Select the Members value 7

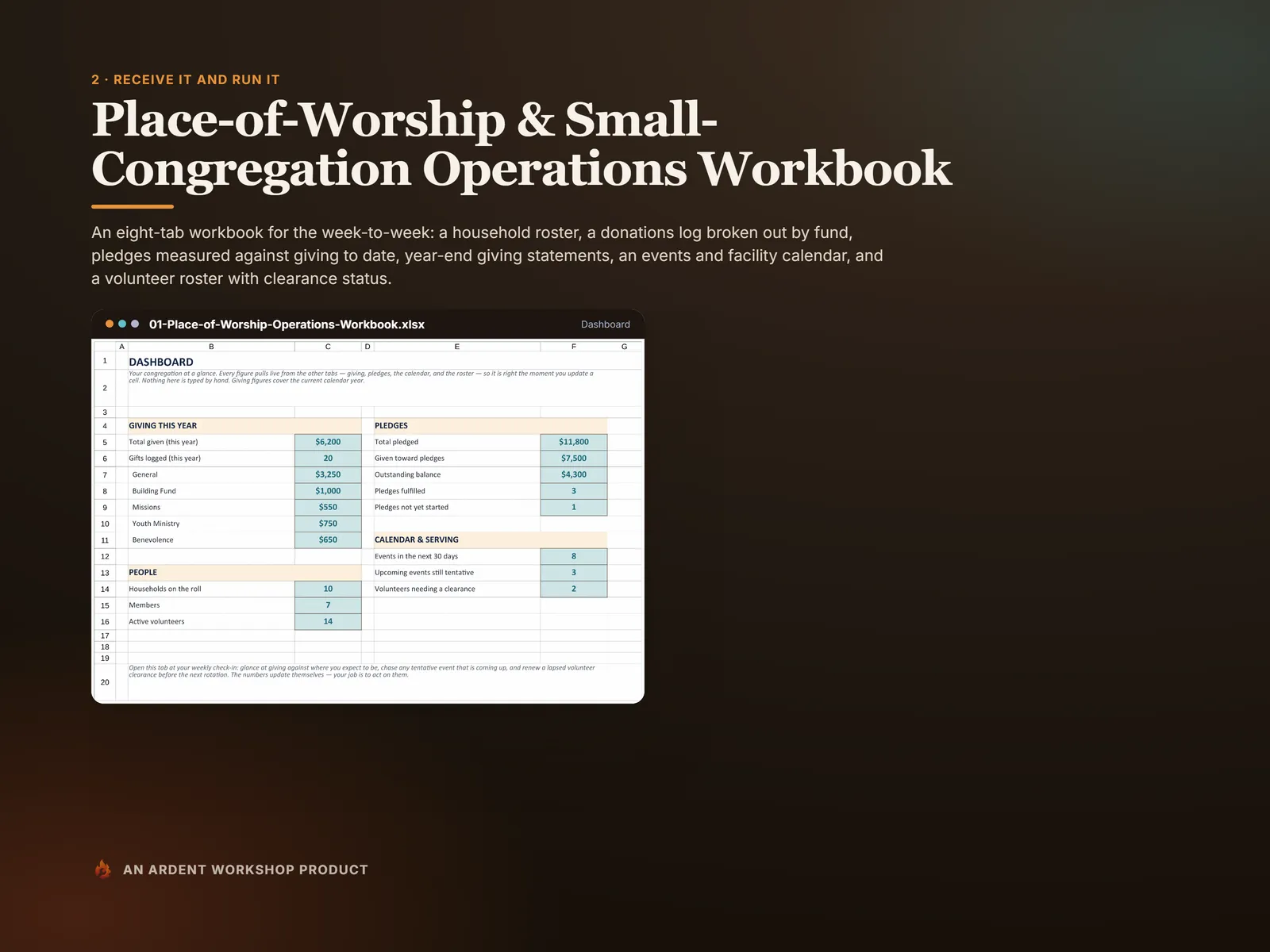(328, 605)
